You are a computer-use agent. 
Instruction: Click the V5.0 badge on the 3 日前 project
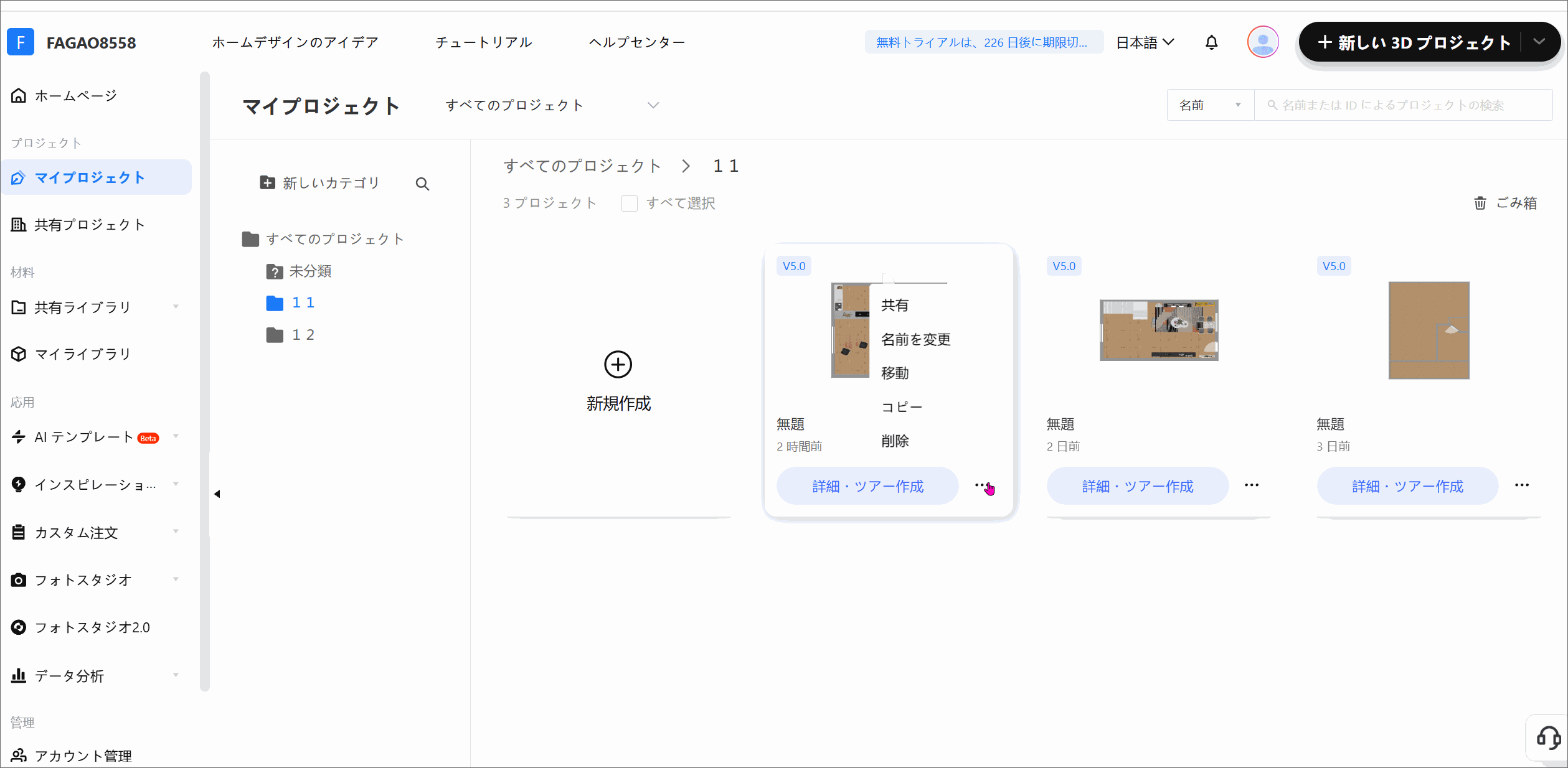[x=1334, y=266]
